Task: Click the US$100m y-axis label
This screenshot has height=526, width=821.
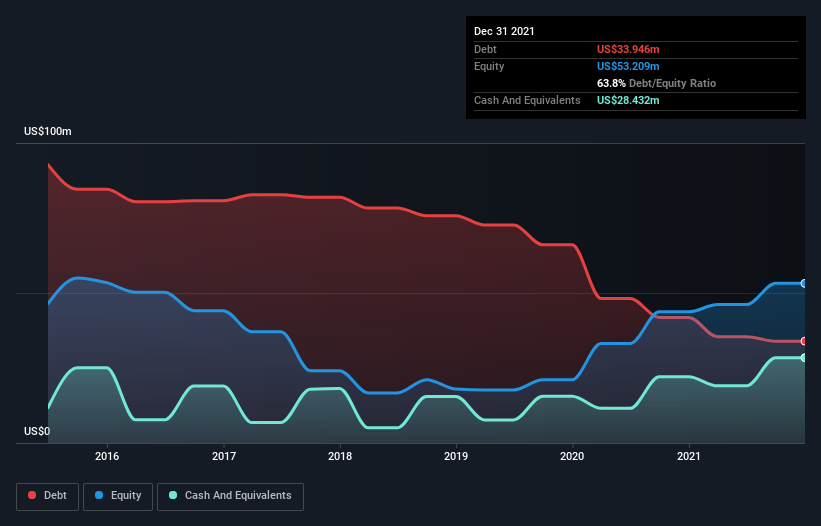Action: (48, 131)
